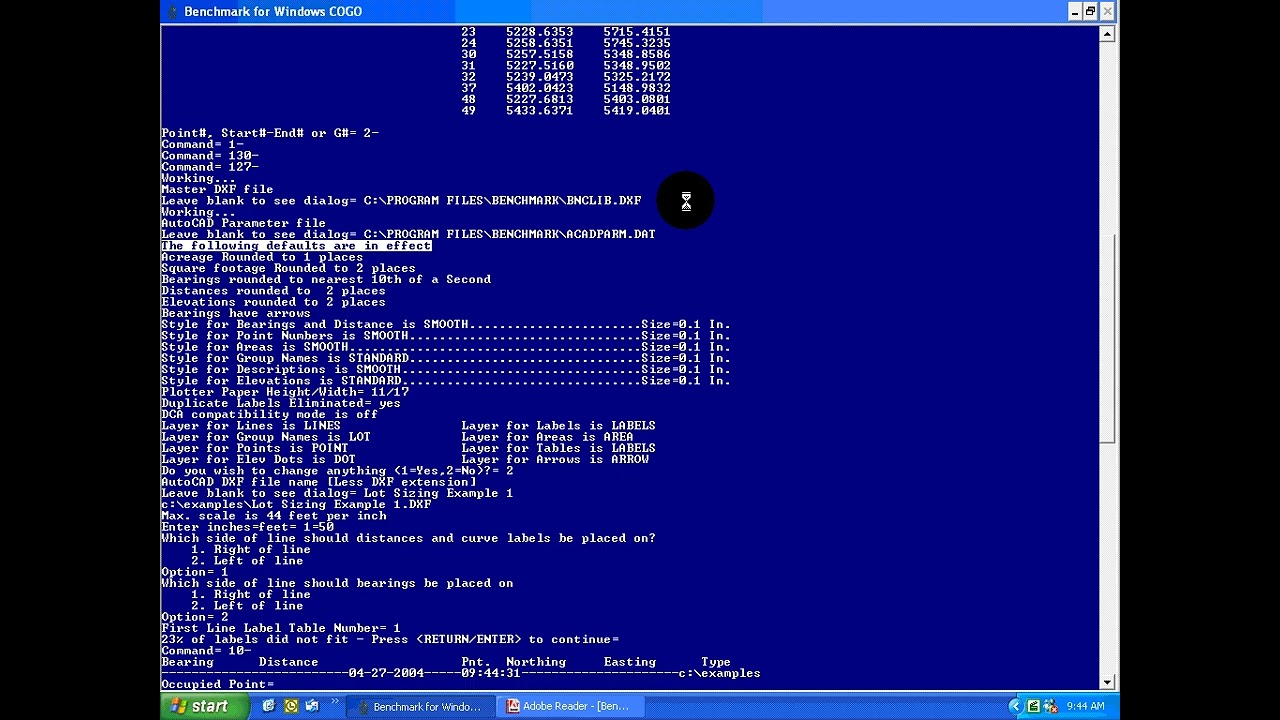
Task: Click 'Duplicate Labels Eliminated= yes' line
Action: tap(281, 403)
